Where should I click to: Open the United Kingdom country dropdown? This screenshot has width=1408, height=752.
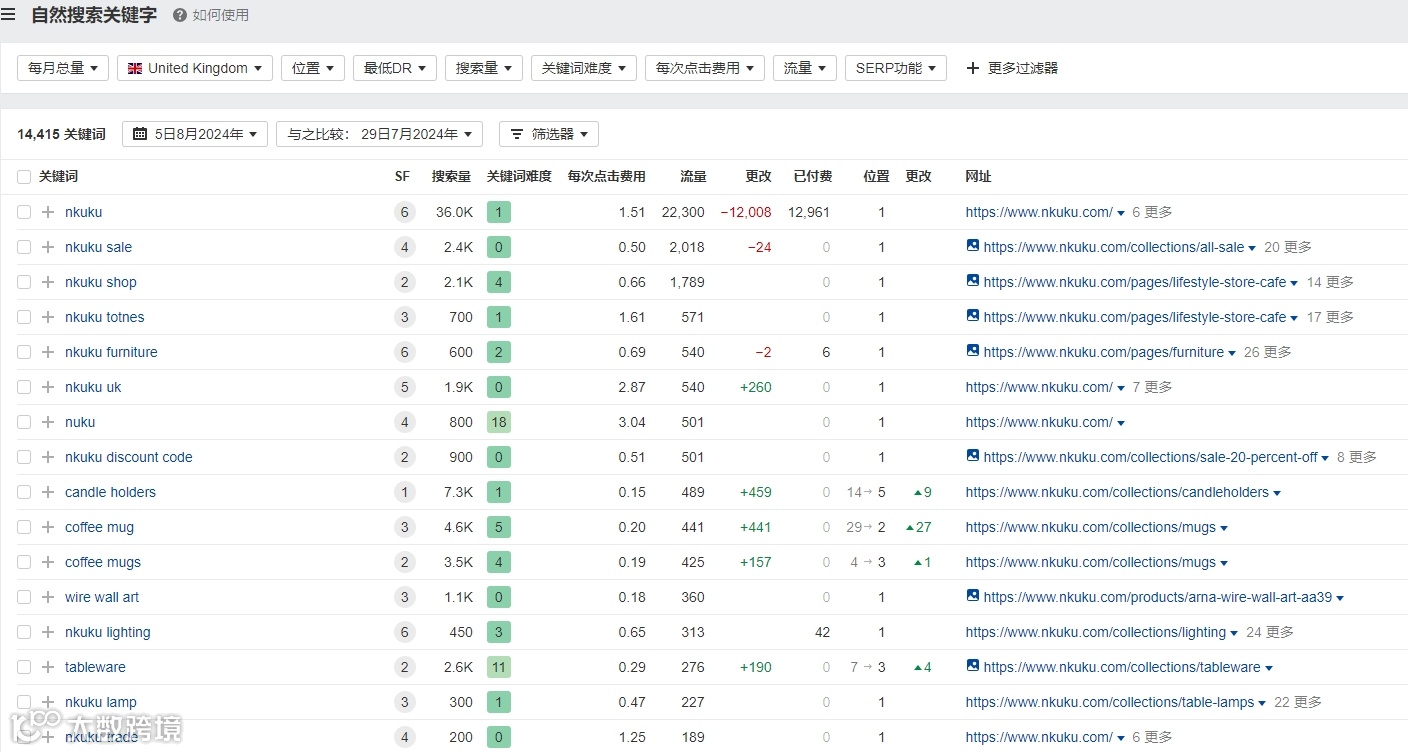195,68
